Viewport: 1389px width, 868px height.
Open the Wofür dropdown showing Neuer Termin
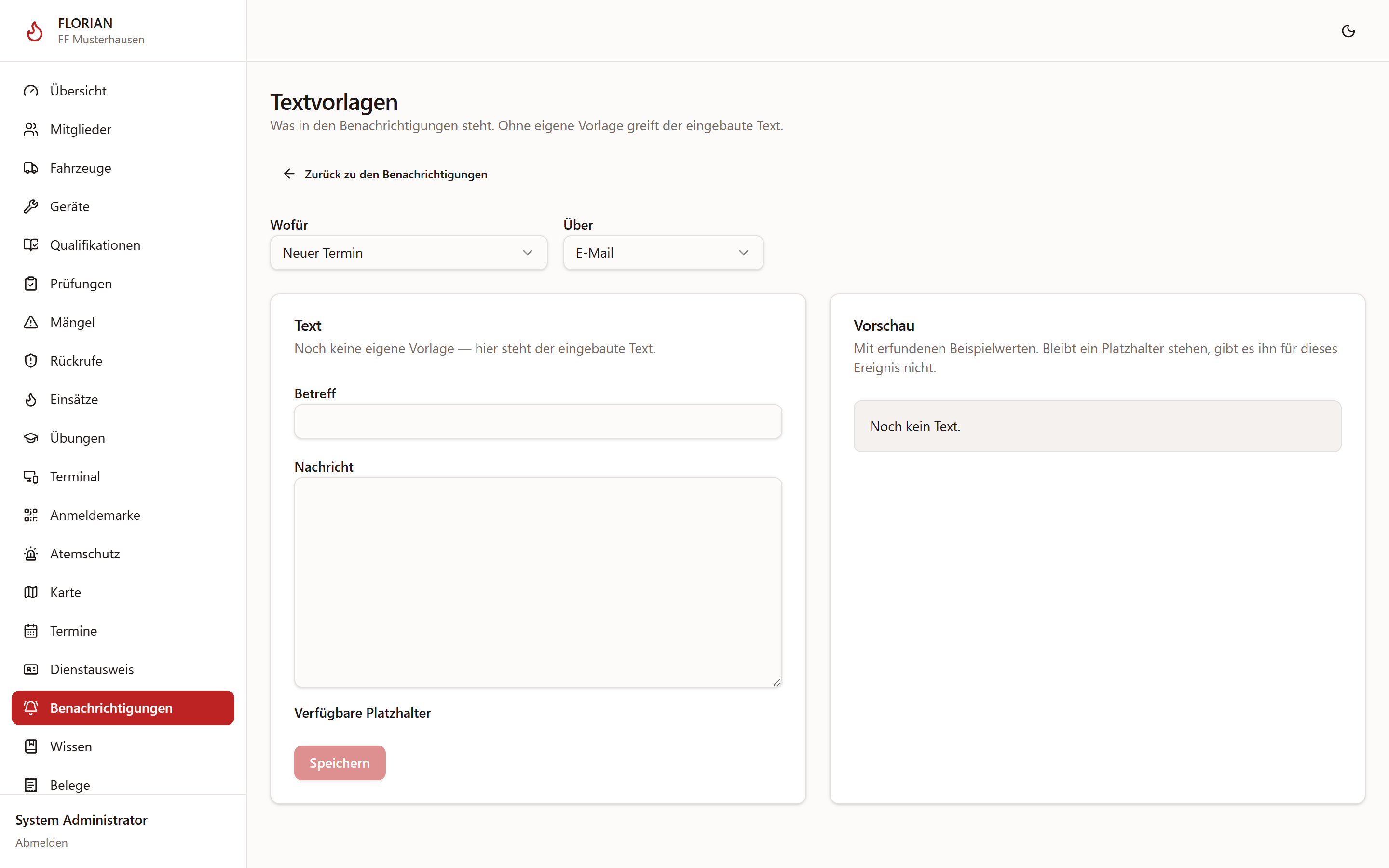[x=409, y=253]
